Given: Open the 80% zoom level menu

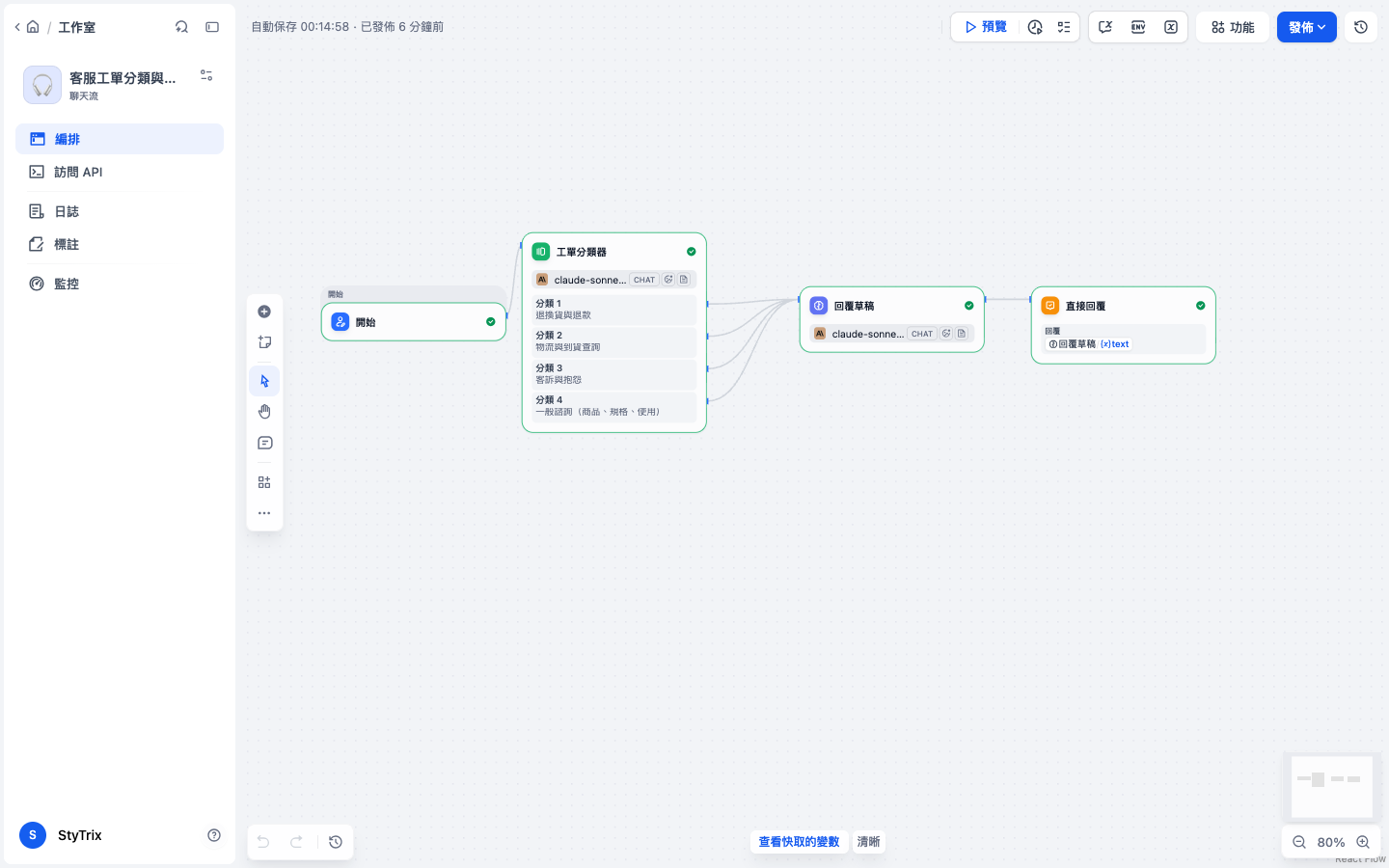Looking at the screenshot, I should click(x=1331, y=842).
